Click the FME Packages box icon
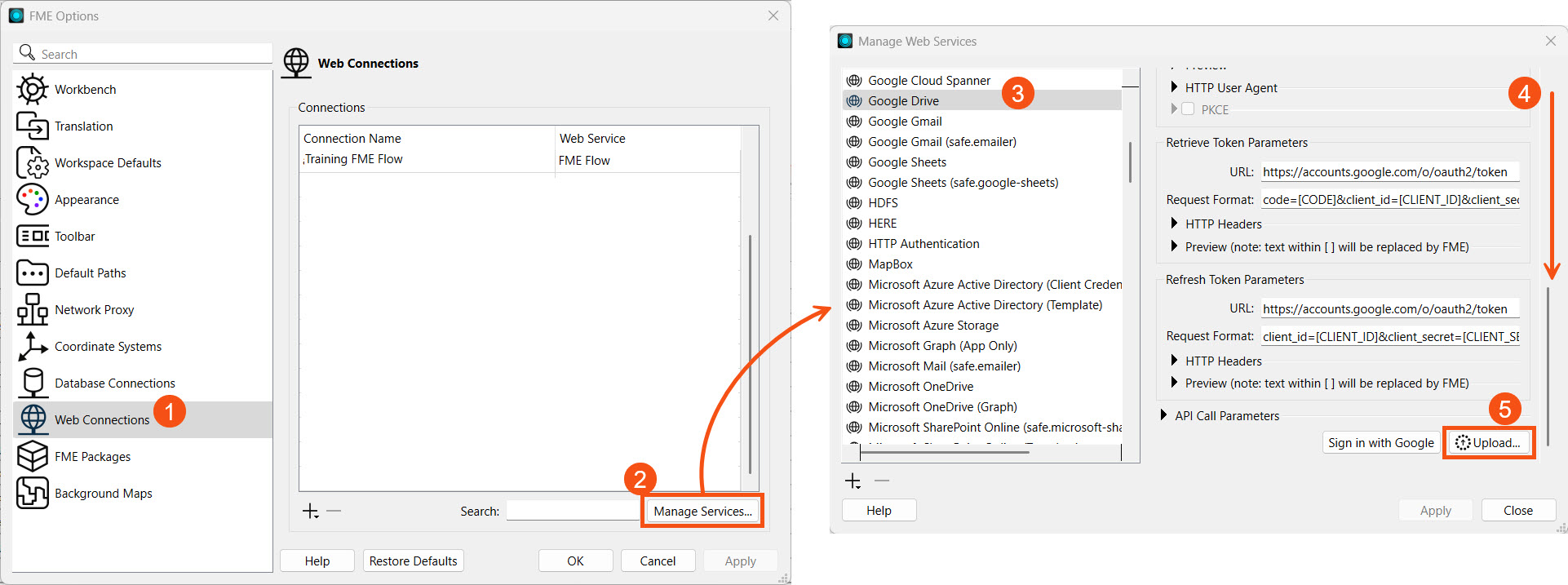The image size is (1568, 585). [x=33, y=456]
